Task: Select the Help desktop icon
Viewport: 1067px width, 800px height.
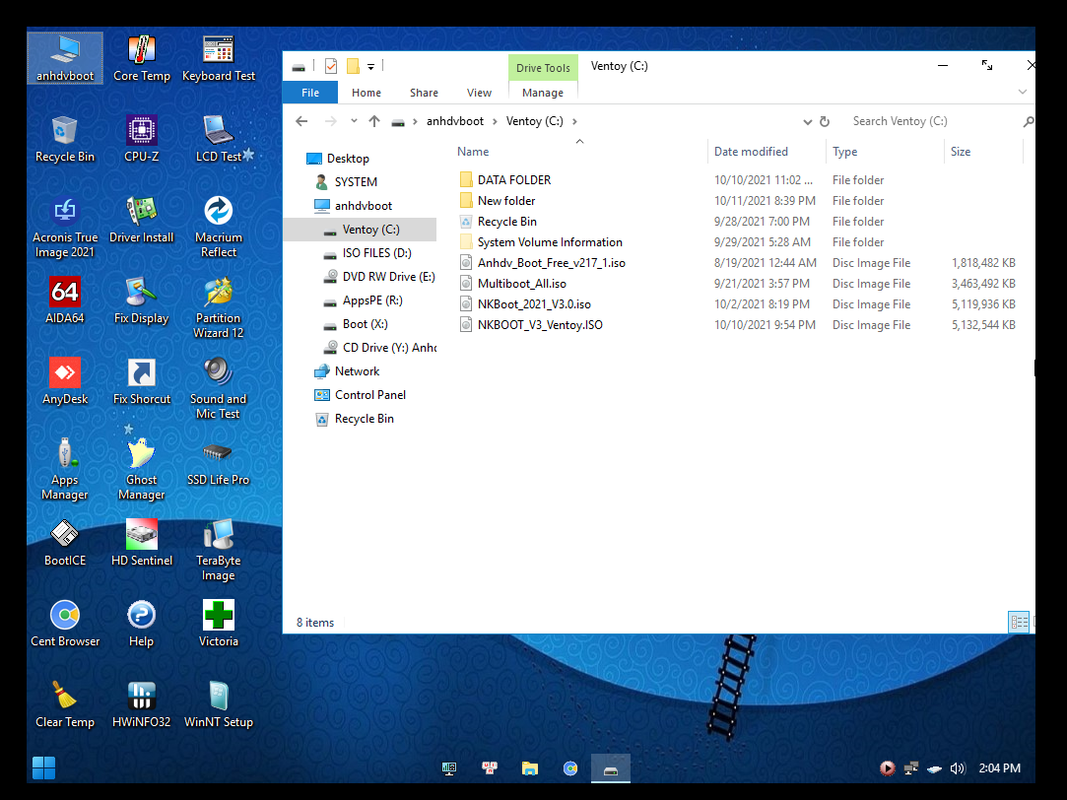Action: (x=142, y=623)
